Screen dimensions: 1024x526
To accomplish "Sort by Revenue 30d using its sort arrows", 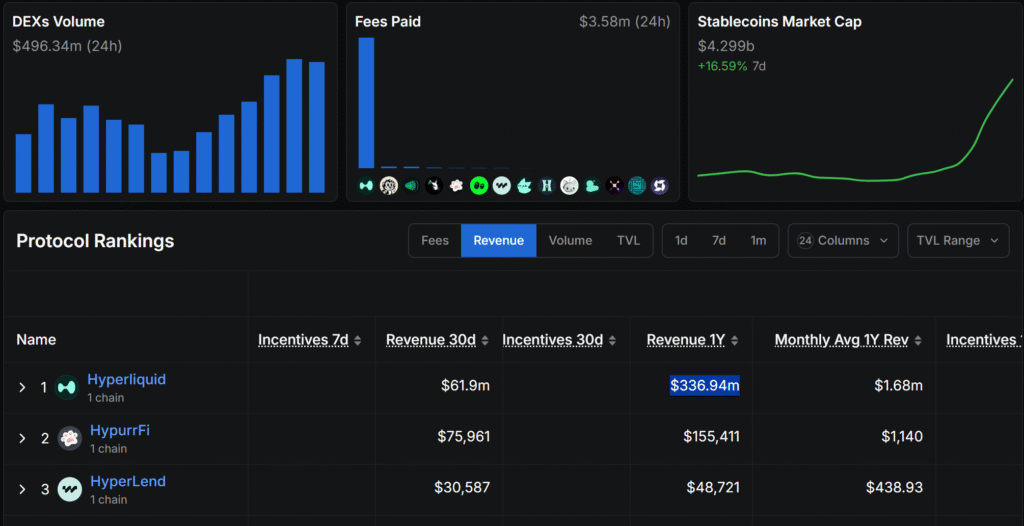I will [x=485, y=341].
